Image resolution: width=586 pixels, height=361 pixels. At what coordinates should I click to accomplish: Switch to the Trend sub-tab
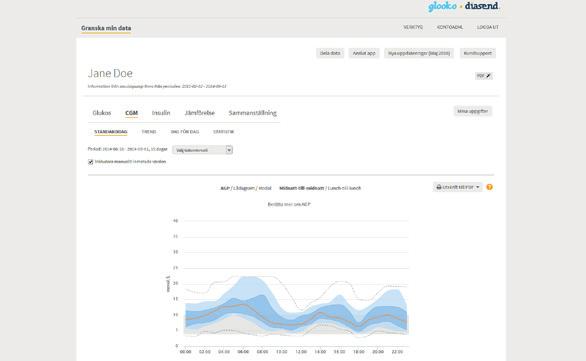tap(149, 132)
